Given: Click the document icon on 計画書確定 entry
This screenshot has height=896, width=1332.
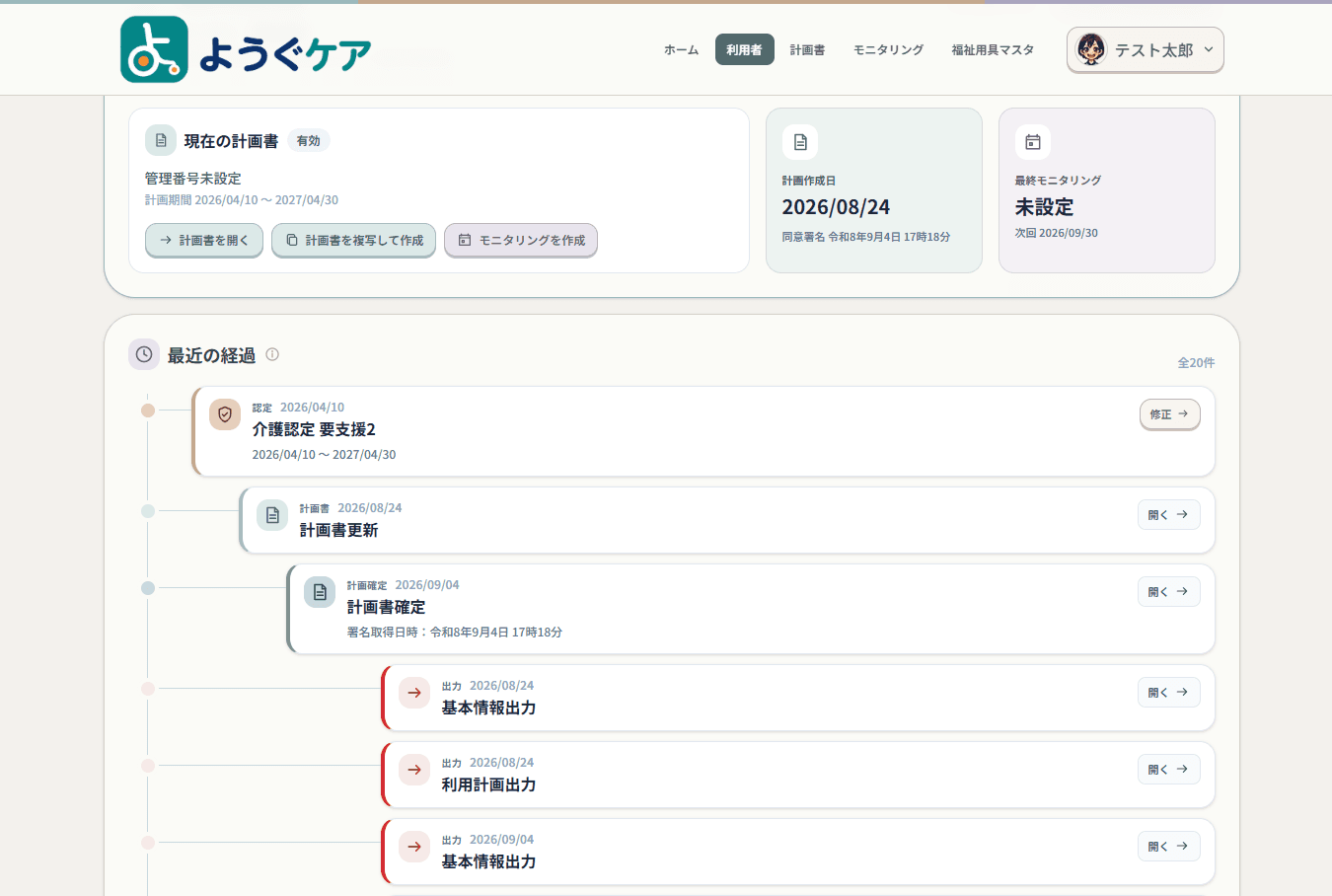Looking at the screenshot, I should pos(320,592).
